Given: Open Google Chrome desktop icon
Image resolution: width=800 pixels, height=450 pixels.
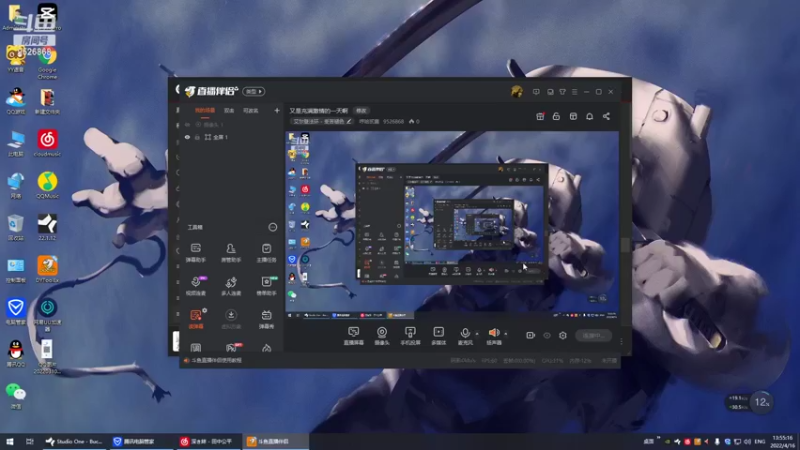Looking at the screenshot, I should point(47,64).
